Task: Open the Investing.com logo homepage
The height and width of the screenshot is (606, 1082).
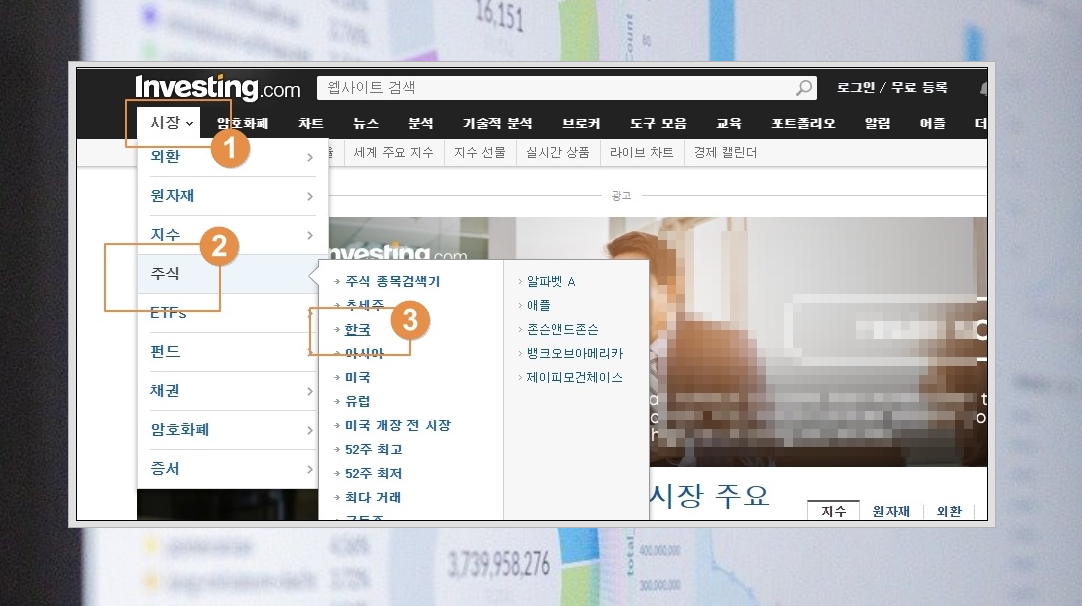Action: tap(217, 88)
